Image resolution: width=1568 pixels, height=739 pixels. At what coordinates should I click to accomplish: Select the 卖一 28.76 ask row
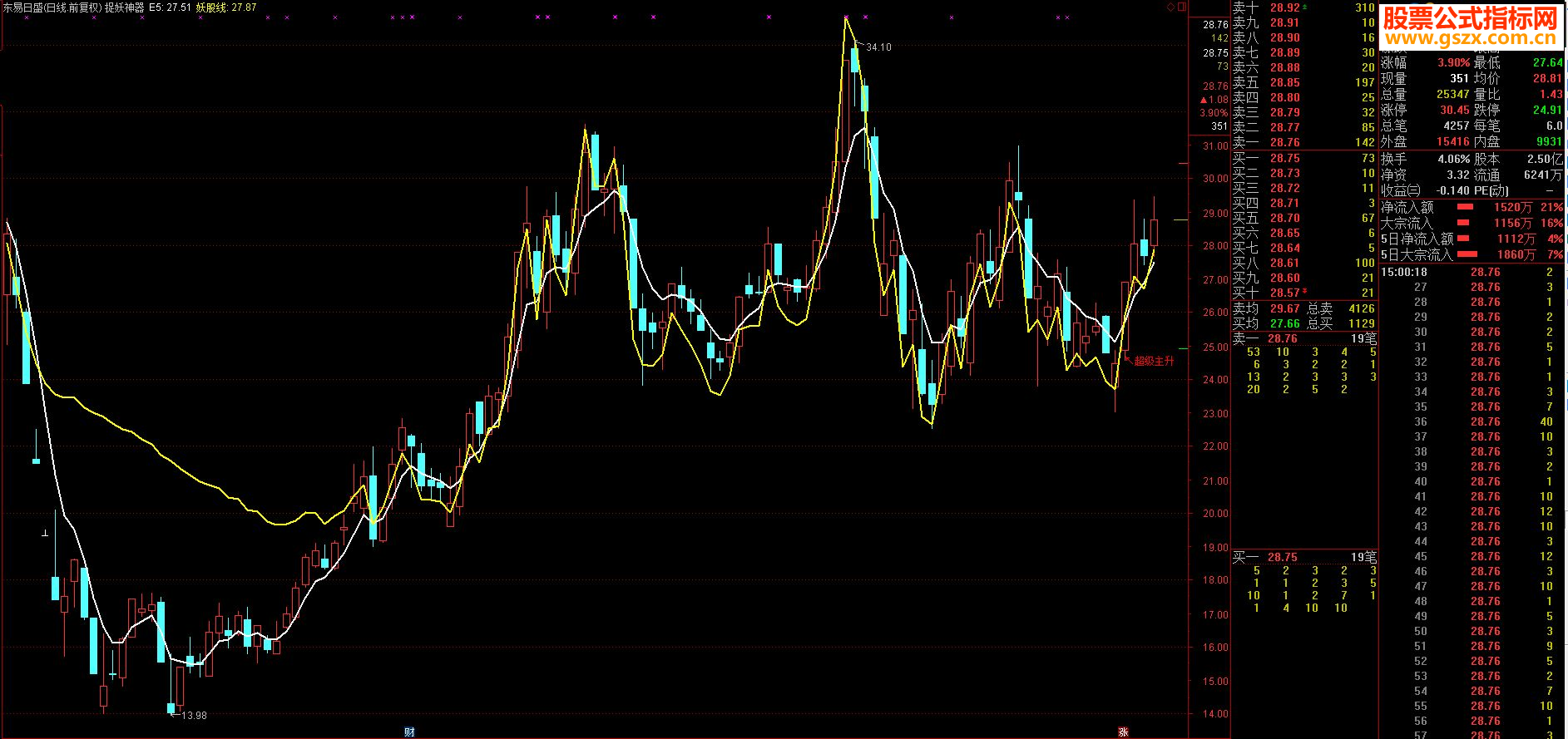pyautogui.click(x=1303, y=142)
